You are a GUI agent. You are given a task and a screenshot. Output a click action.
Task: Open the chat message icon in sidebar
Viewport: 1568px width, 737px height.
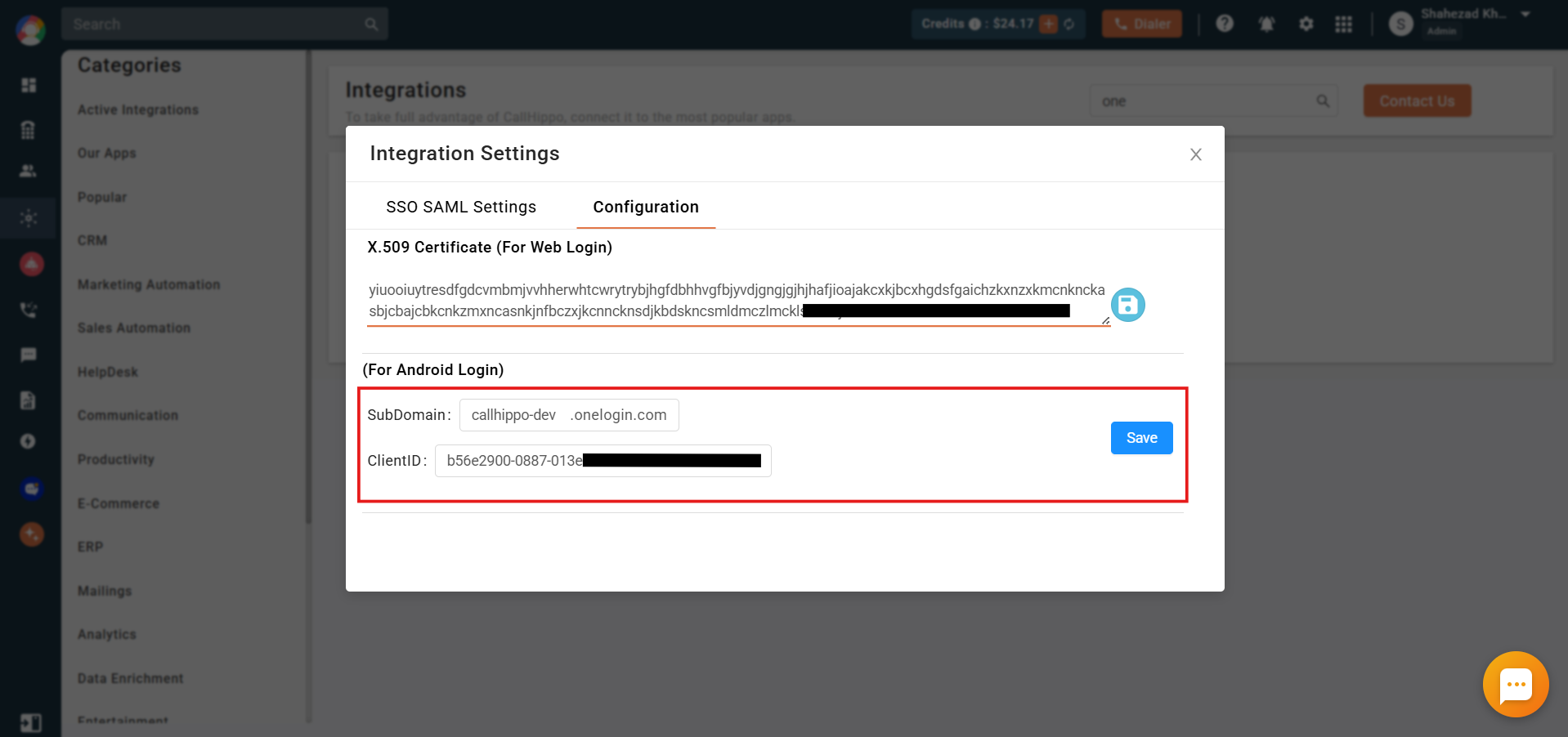29,355
